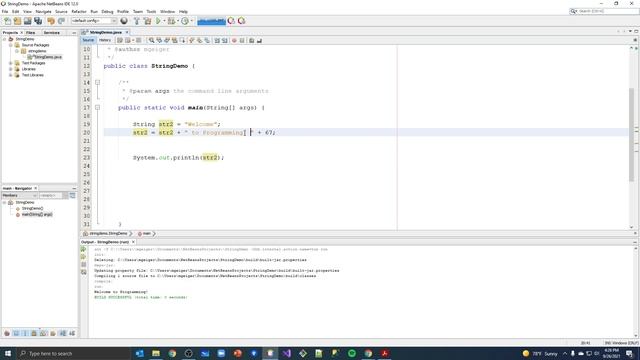Image resolution: width=640 pixels, height=360 pixels.
Task: Open the Debug menu
Action: point(107,11)
